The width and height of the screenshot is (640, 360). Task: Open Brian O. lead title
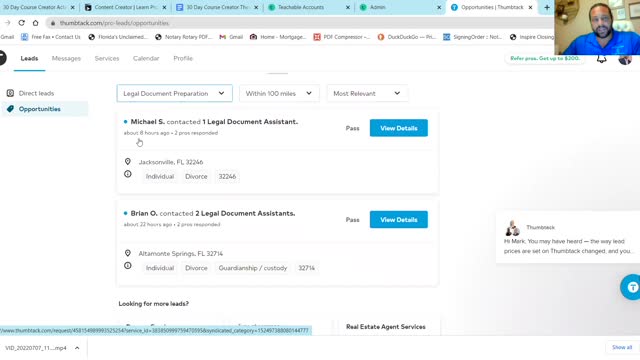pyautogui.click(x=213, y=213)
